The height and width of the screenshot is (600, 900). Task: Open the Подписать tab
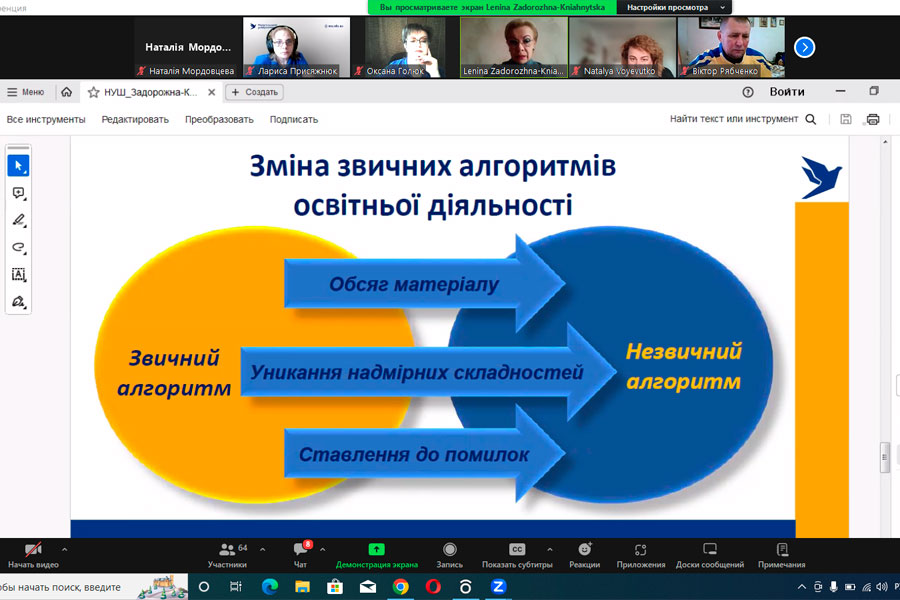pos(294,119)
